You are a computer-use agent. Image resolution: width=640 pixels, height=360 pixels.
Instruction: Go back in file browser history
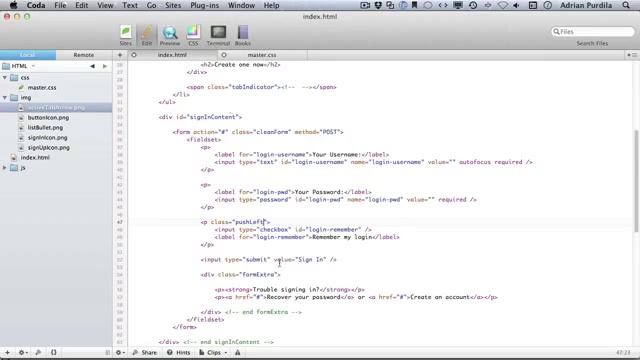pos(93,66)
